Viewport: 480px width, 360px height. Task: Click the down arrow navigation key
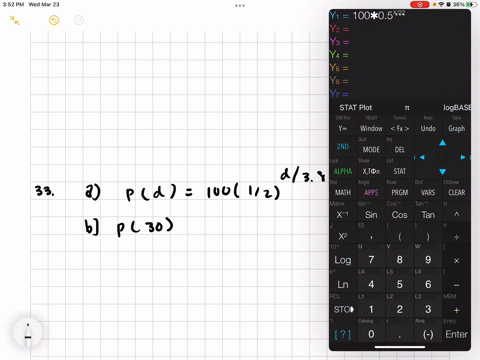[442, 172]
